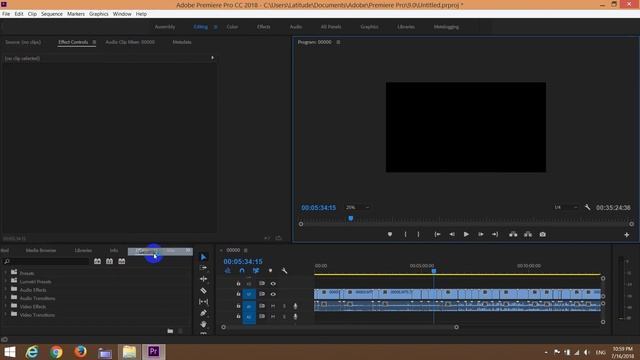640x360 pixels.
Task: Toggle A1 source patching target
Action: 249,306
